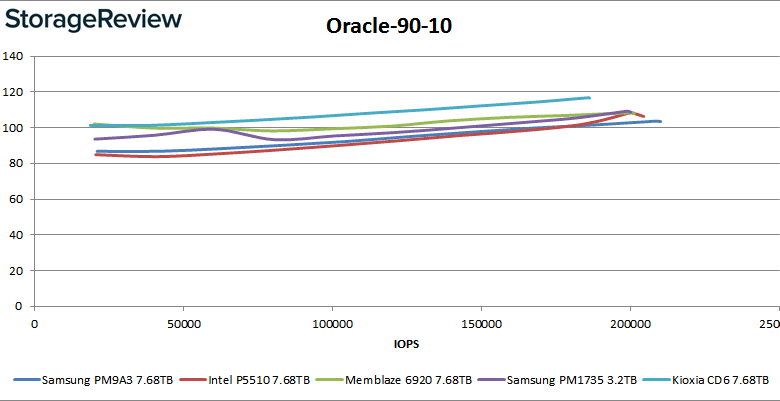Click the end of the Samsung PM9A3 blue line

pyautogui.click(x=660, y=121)
